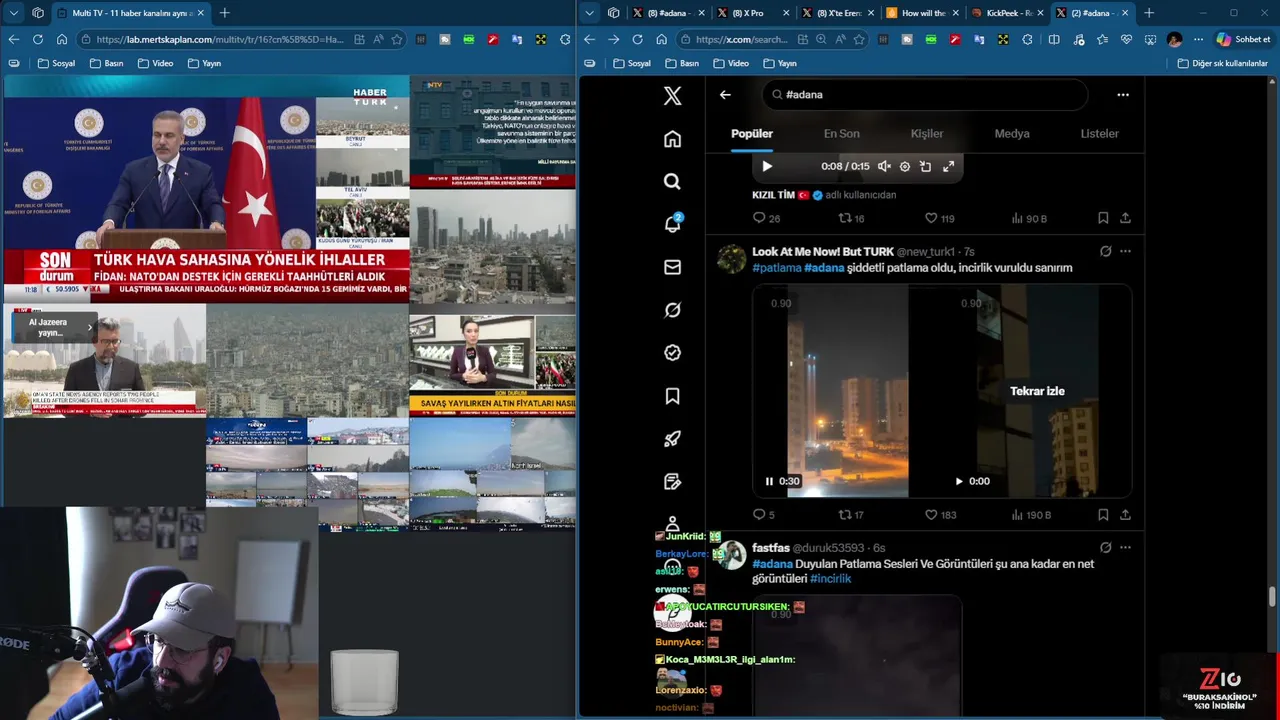
Task: Mute the top video at 0:08 / 0:15
Action: coord(884,167)
